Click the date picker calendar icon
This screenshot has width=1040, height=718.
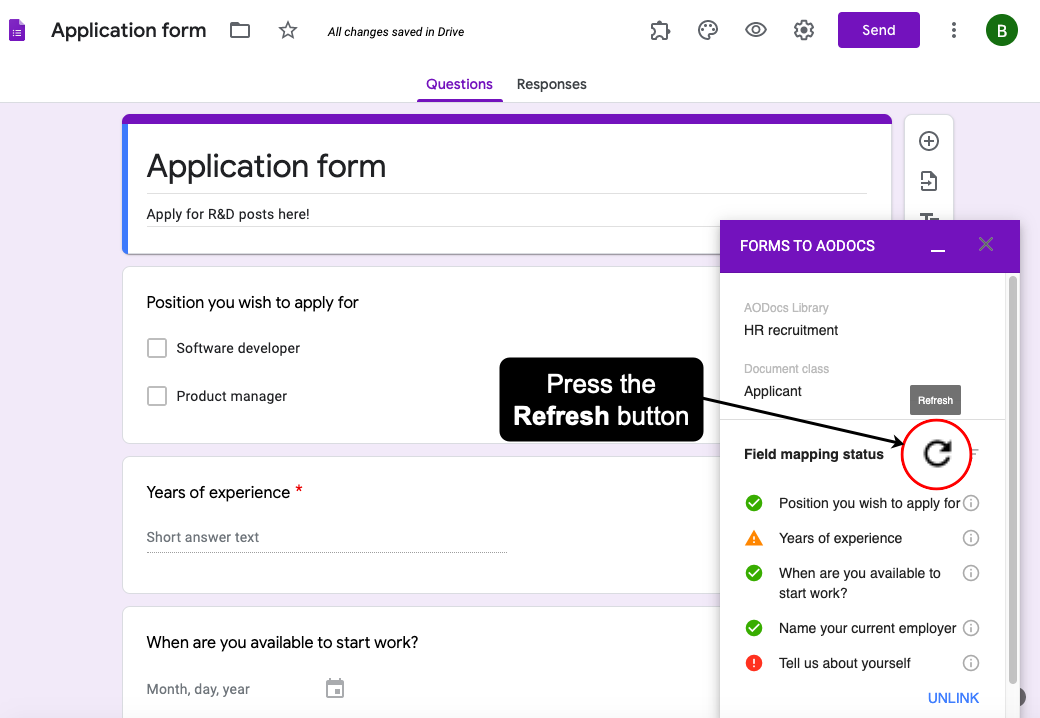335,688
